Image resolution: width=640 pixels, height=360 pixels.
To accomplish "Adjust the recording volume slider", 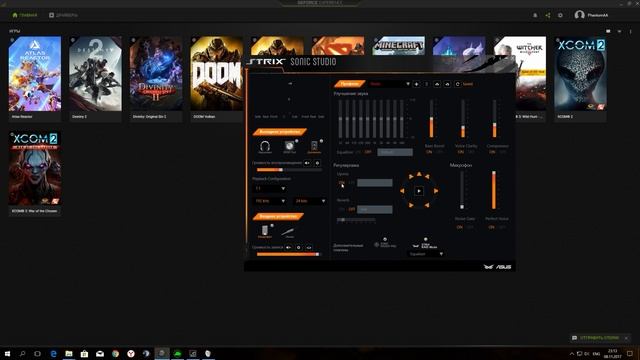I will (289, 254).
